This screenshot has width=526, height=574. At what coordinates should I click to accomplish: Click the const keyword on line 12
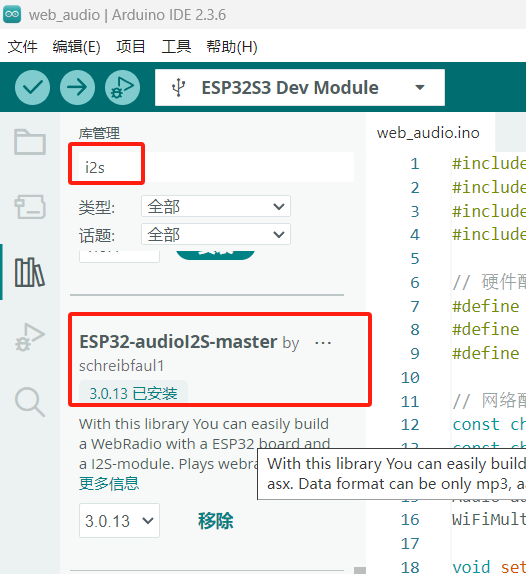[476, 425]
